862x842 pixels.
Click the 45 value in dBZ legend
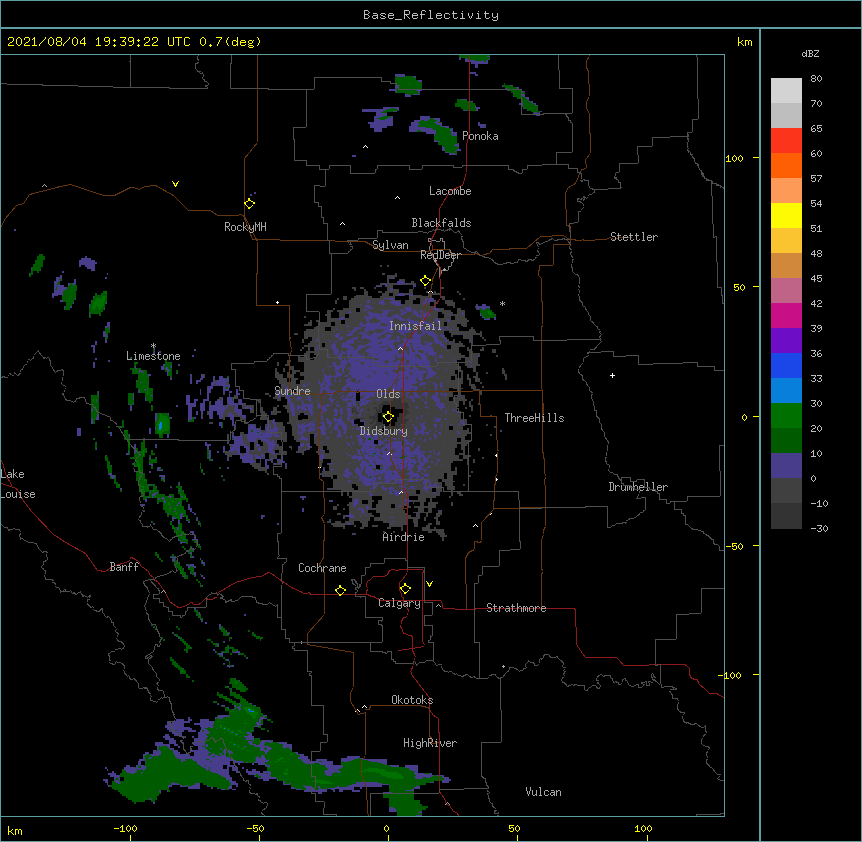pyautogui.click(x=816, y=279)
